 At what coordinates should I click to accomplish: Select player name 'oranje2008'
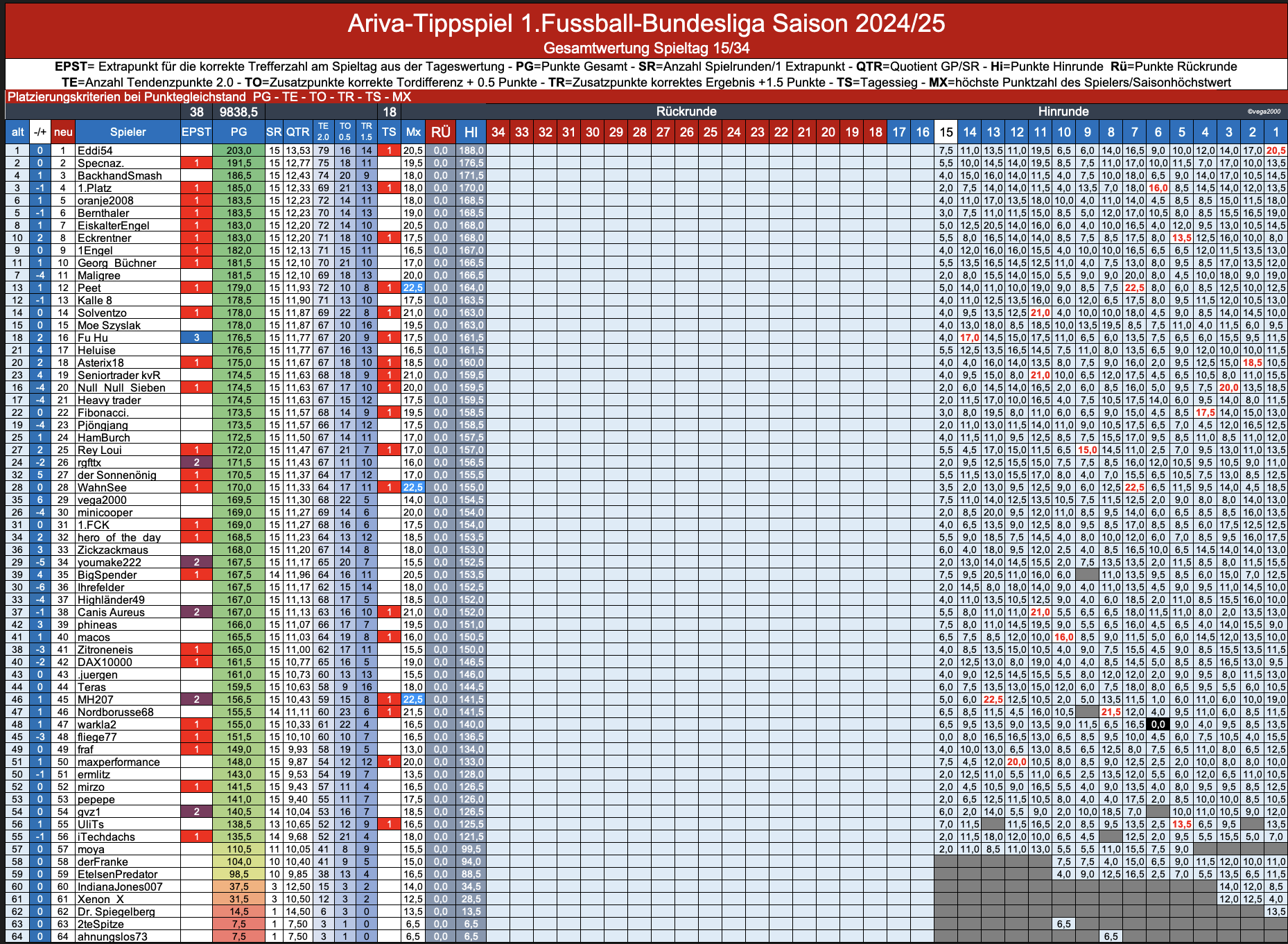105,200
